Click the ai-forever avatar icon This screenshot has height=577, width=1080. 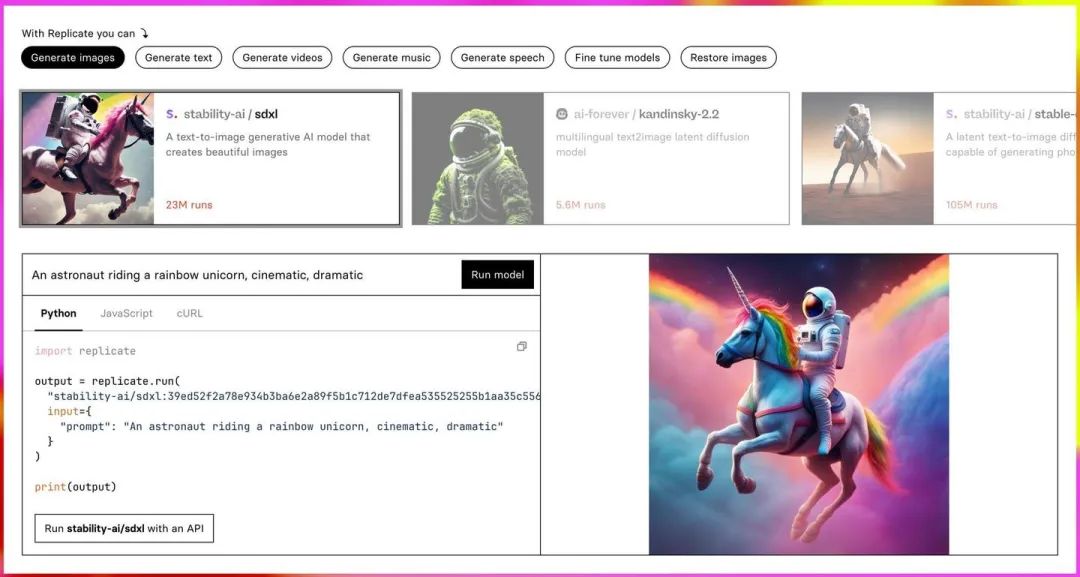[x=562, y=114]
